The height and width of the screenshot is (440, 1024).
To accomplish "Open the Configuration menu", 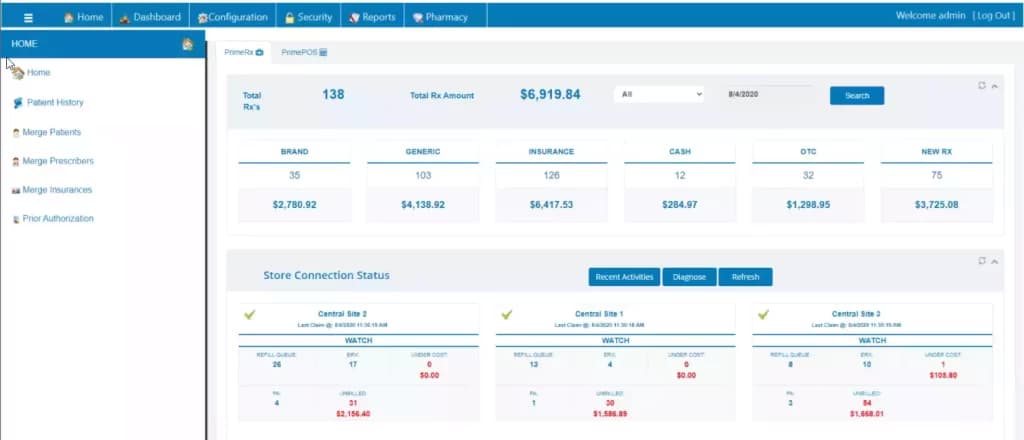I will (x=232, y=18).
